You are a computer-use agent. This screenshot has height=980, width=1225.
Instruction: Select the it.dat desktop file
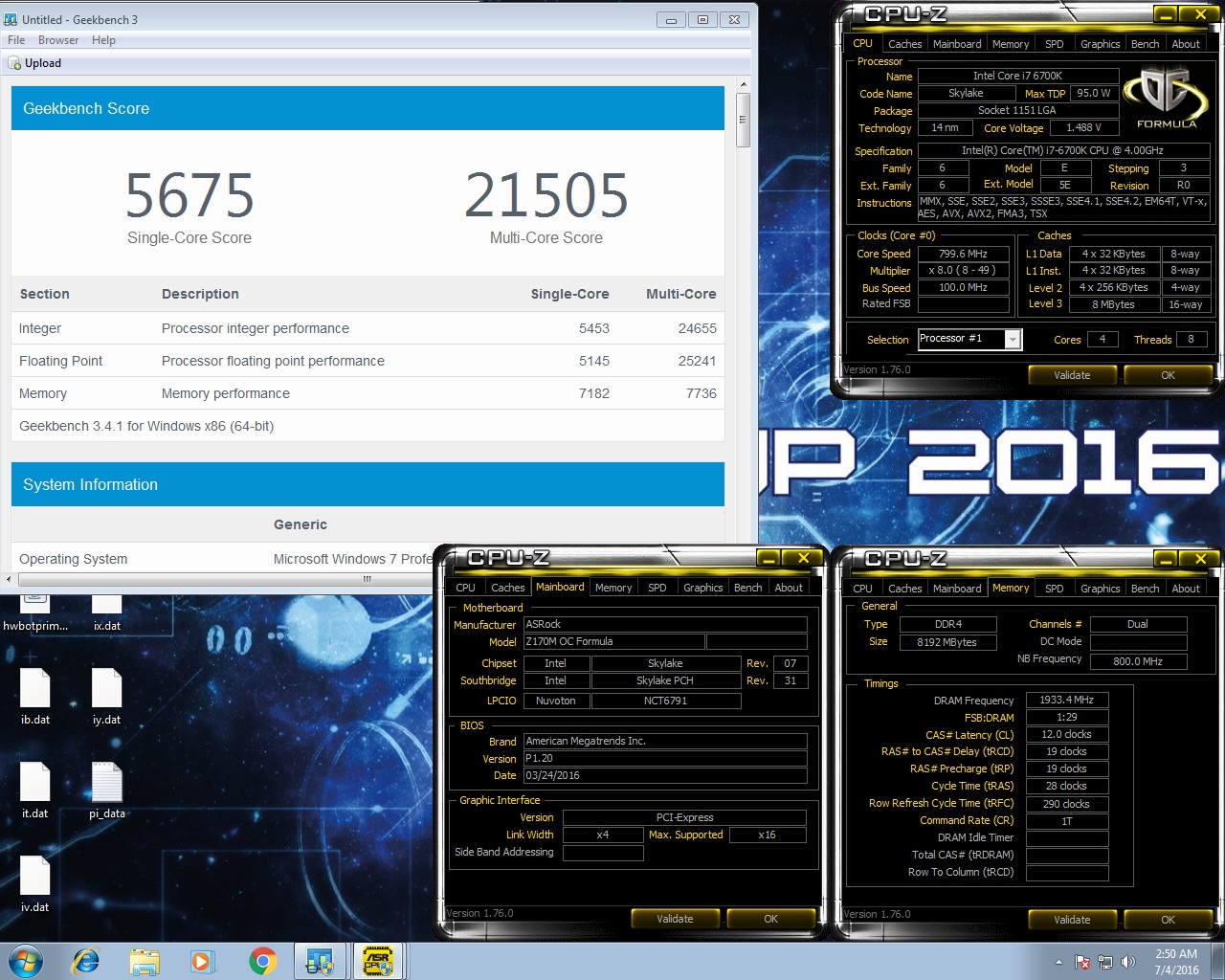[x=35, y=791]
